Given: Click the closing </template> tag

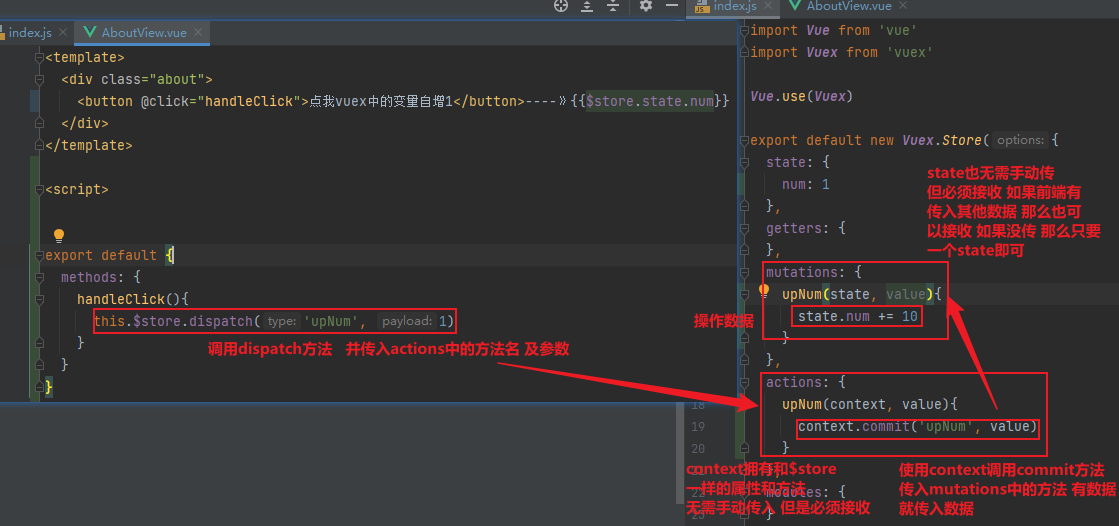Looking at the screenshot, I should pyautogui.click(x=88, y=146).
